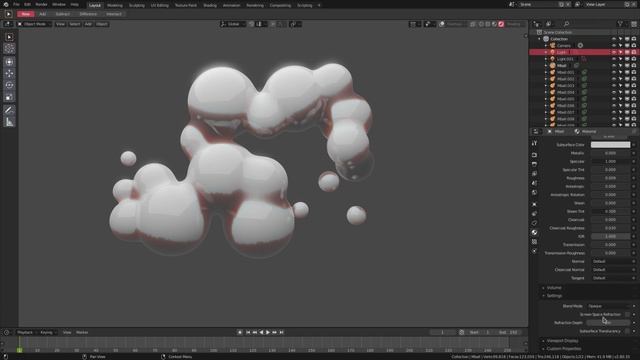Viewport: 640px width, 360px height.
Task: Open the Render menu
Action: tap(41, 4)
